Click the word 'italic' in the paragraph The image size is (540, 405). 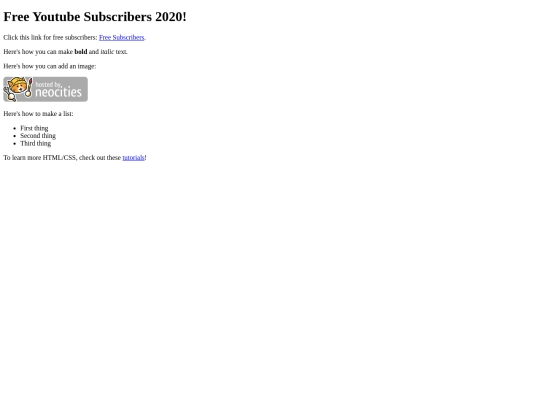click(x=107, y=52)
